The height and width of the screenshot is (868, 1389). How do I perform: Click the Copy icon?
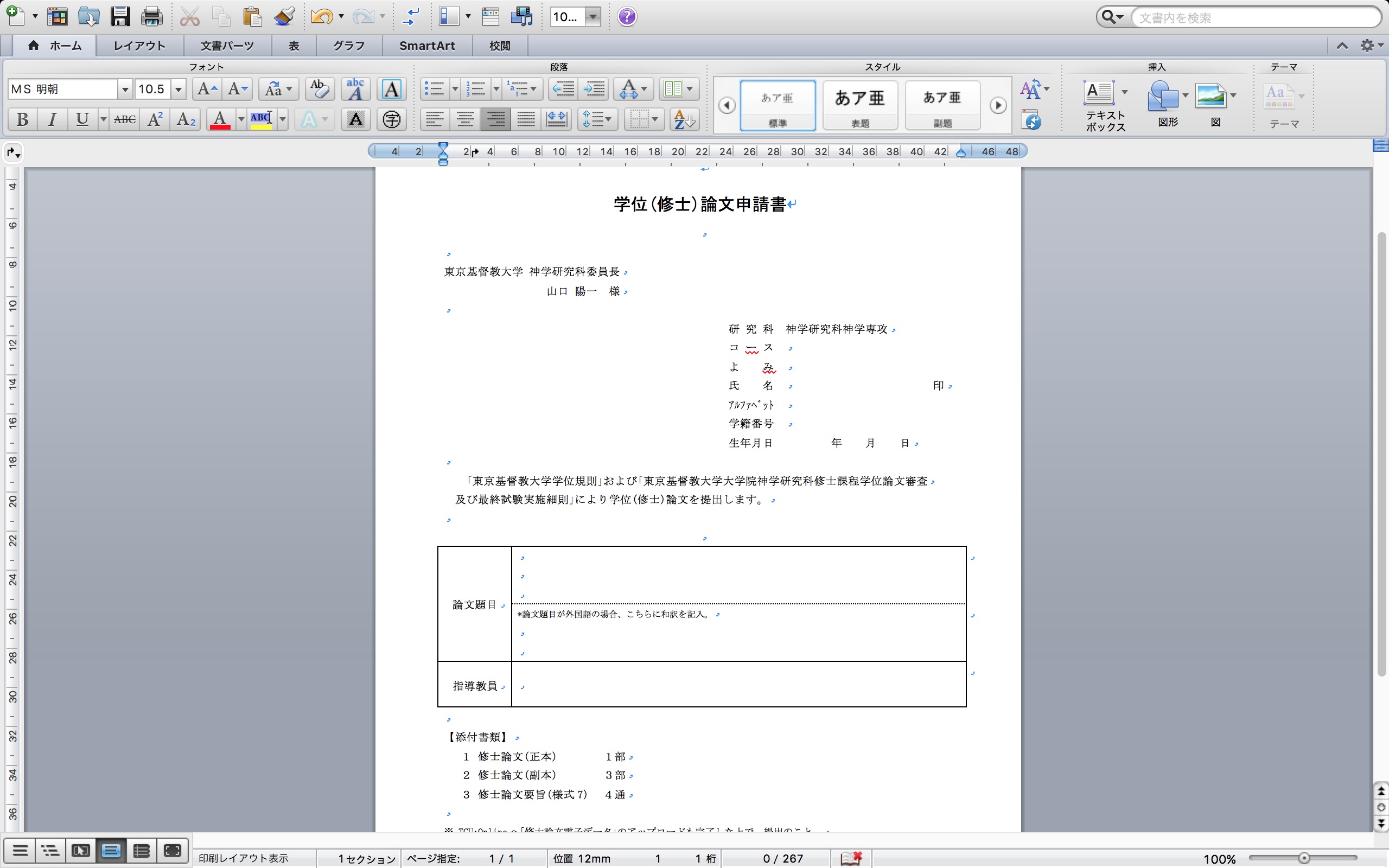(221, 16)
